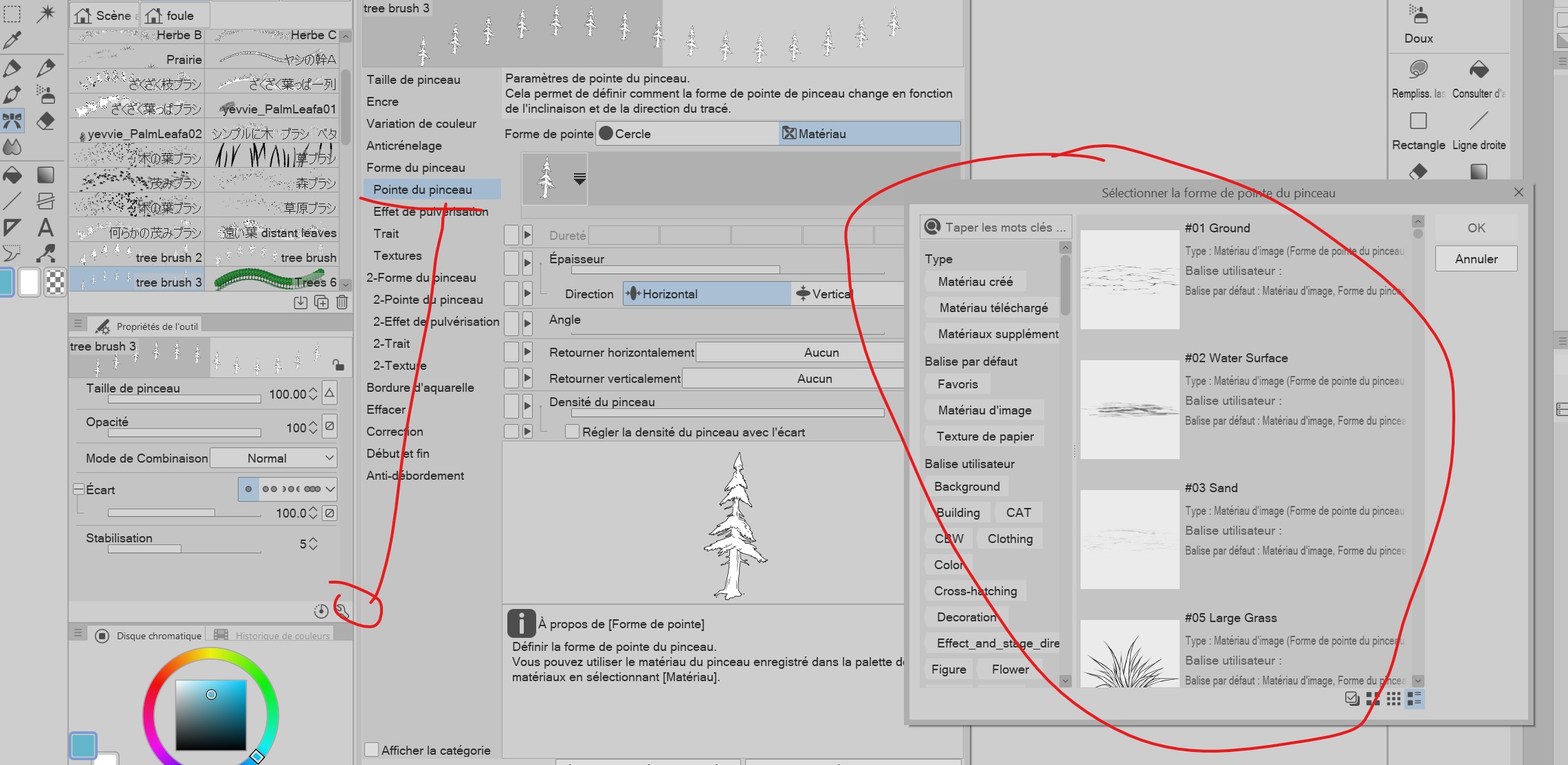Click the 'Annuler' button
This screenshot has height=765, width=1568.
click(1475, 259)
